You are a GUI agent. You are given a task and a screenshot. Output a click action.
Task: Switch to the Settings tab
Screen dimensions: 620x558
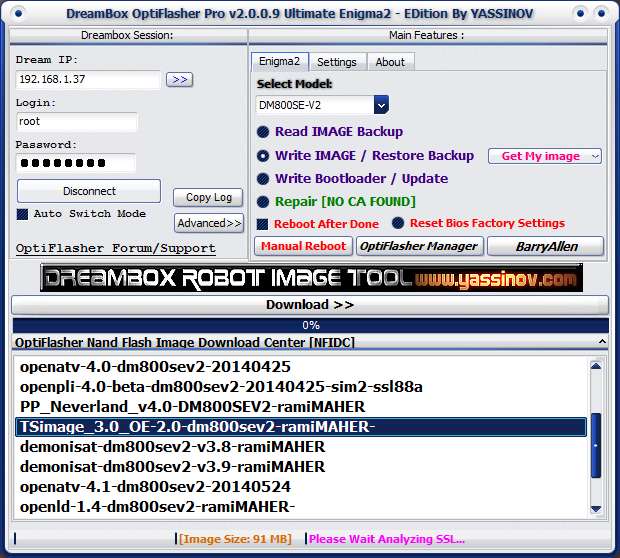click(x=337, y=62)
